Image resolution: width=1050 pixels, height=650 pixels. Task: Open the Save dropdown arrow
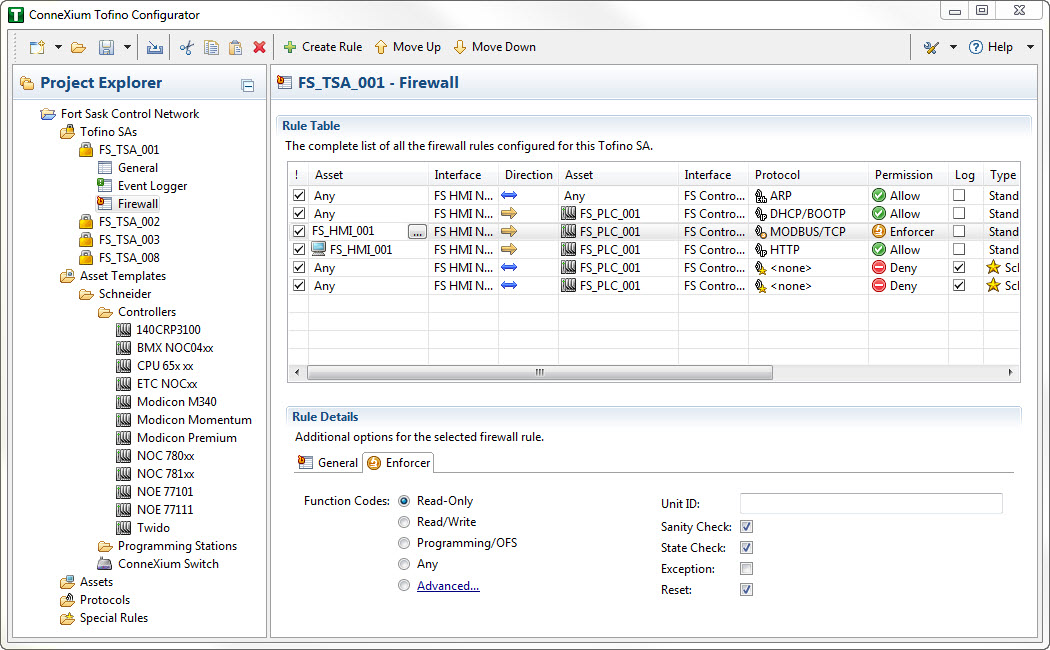[x=127, y=47]
